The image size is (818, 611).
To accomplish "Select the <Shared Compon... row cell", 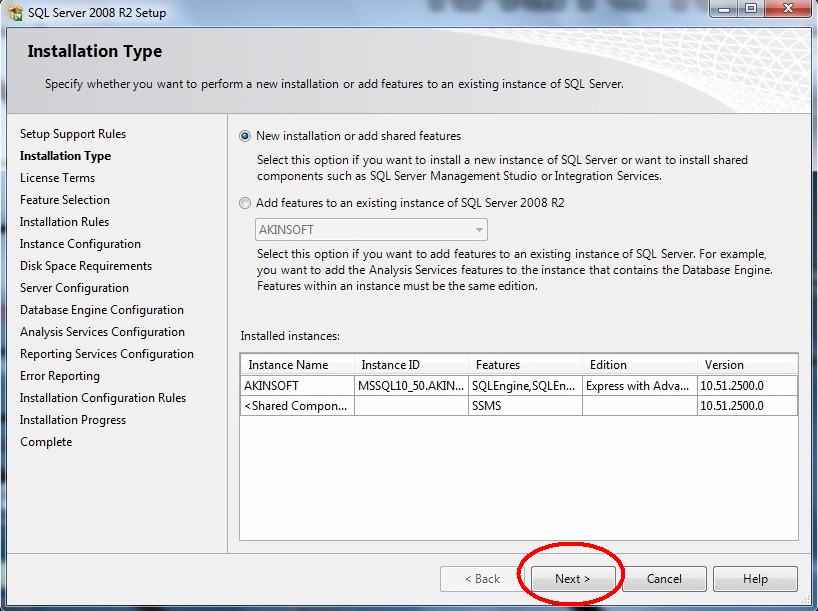I will pos(297,406).
